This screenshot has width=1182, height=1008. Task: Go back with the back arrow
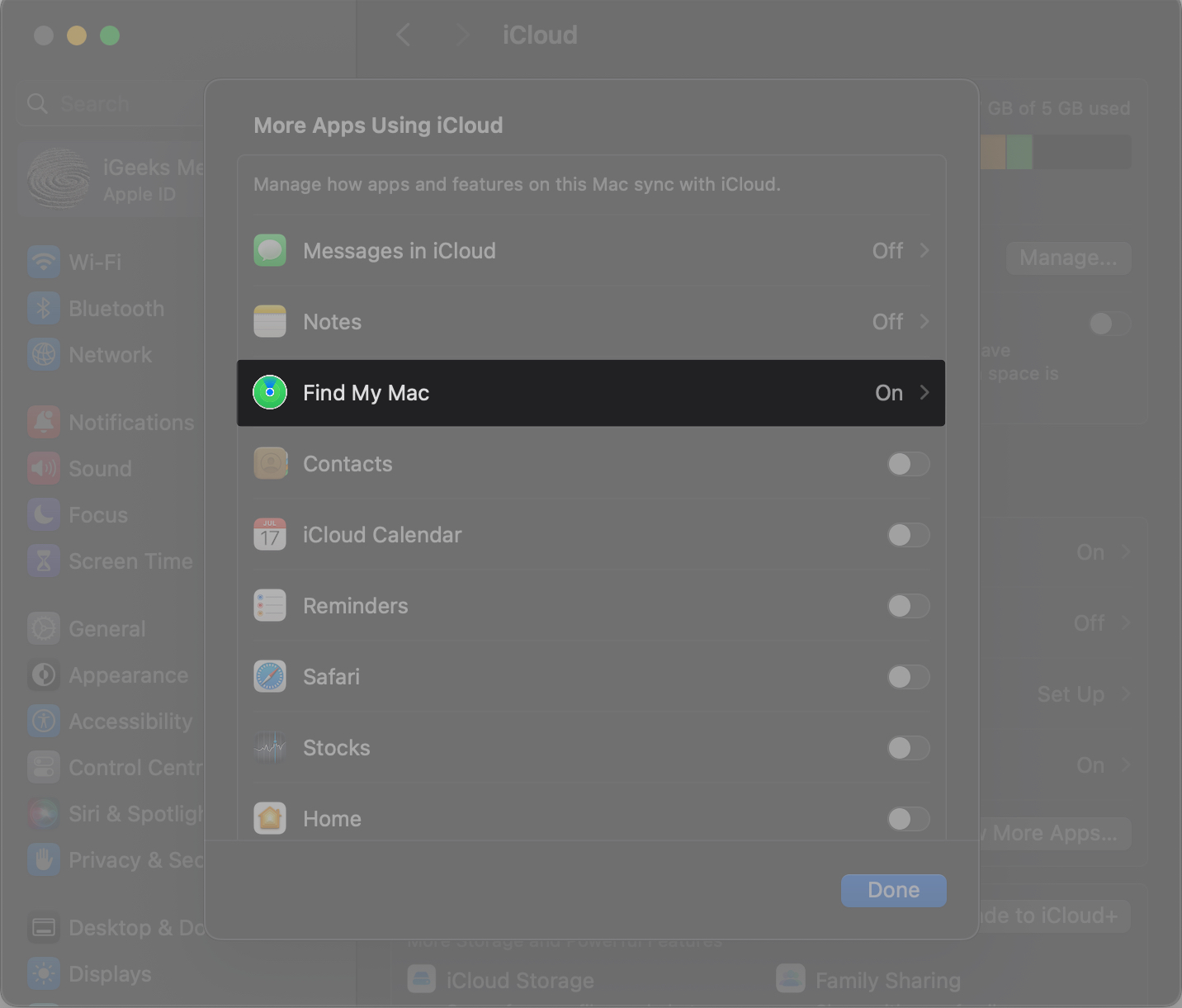pyautogui.click(x=403, y=35)
